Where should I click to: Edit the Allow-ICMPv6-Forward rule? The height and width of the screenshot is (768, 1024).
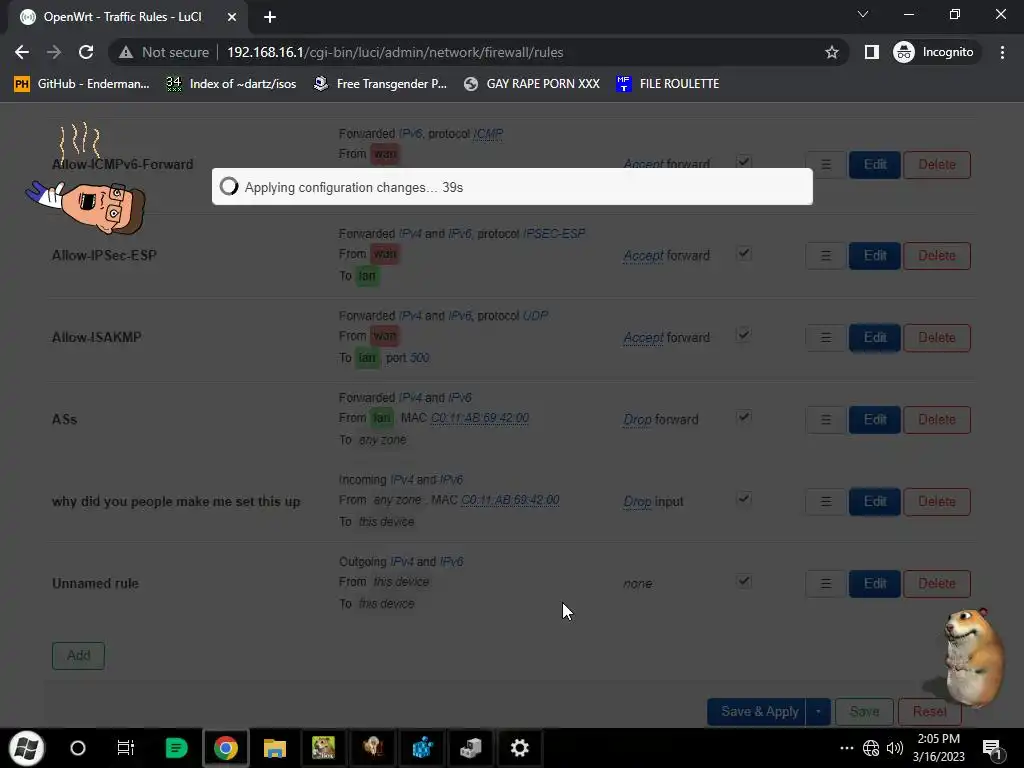click(874, 165)
